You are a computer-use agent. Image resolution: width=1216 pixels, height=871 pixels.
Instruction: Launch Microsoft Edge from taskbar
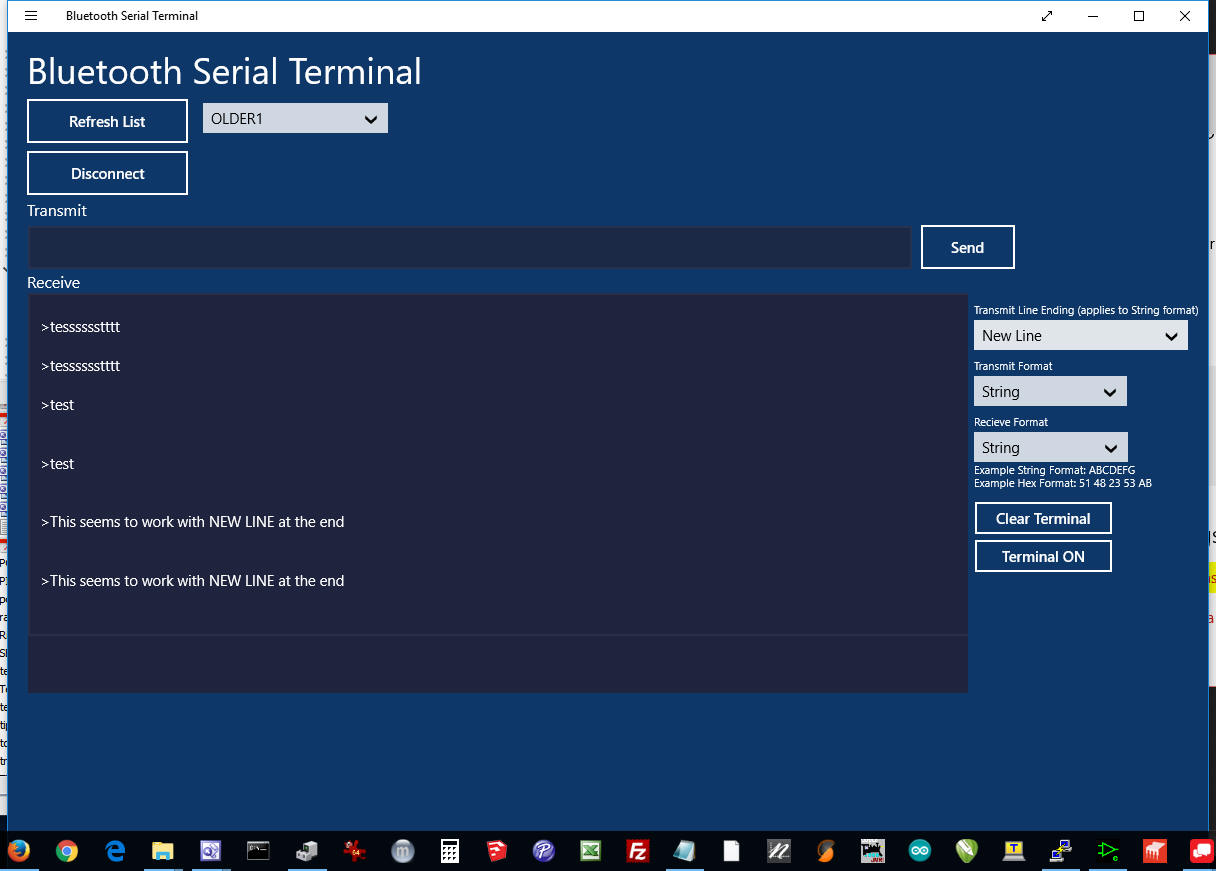pyautogui.click(x=115, y=850)
